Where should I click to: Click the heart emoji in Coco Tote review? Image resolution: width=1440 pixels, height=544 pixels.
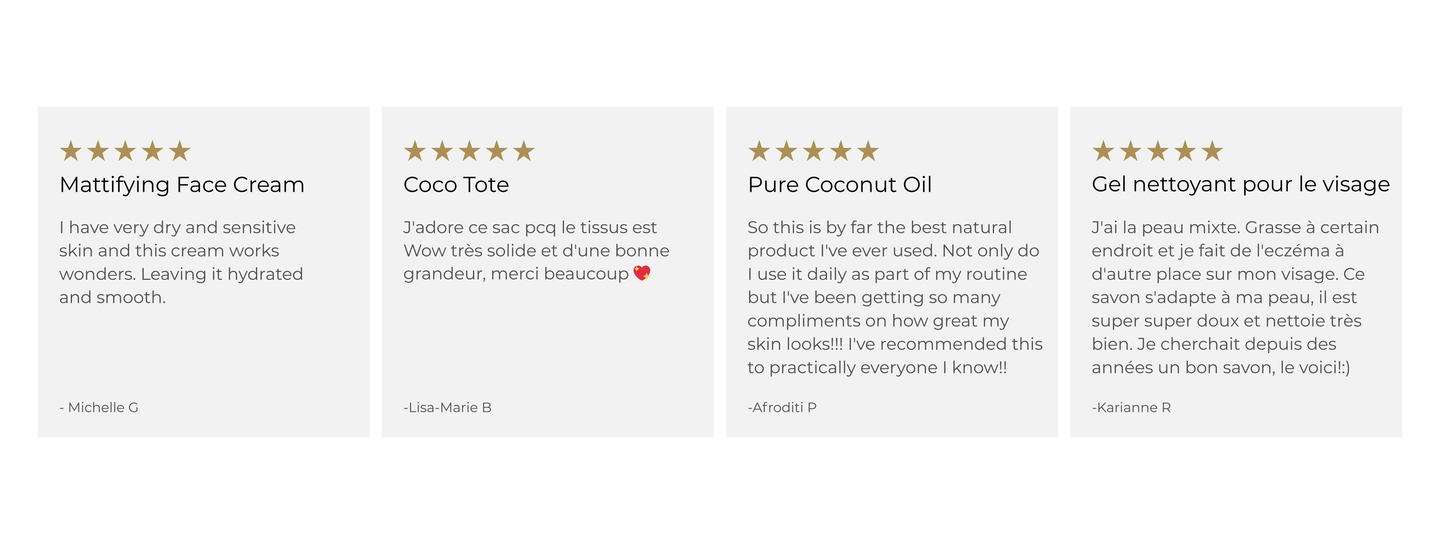(x=642, y=273)
